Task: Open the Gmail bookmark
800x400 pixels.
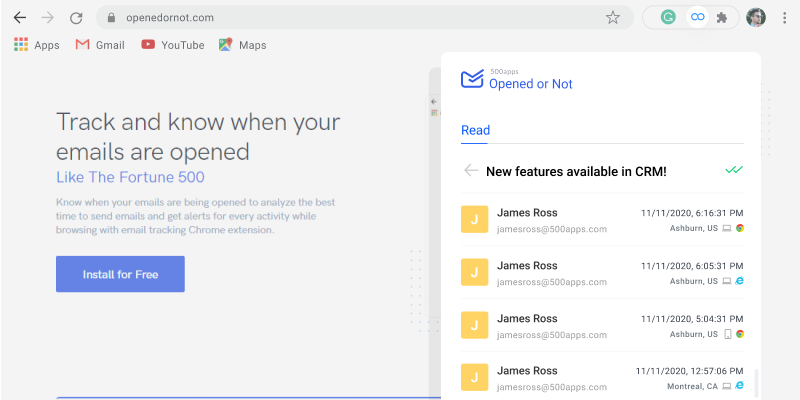Action: tap(100, 45)
